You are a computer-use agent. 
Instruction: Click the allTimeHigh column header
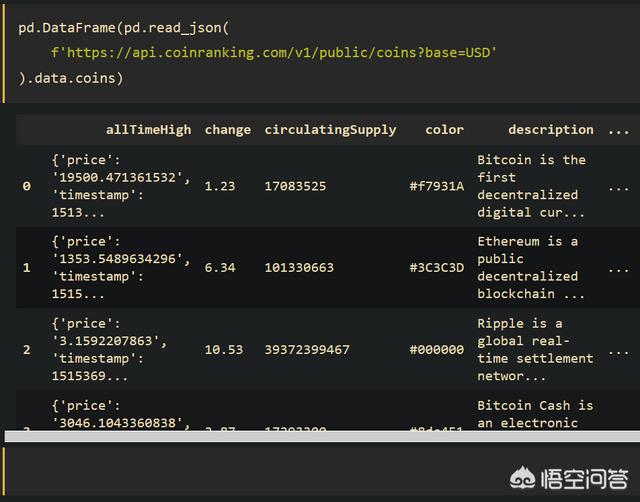coord(148,130)
